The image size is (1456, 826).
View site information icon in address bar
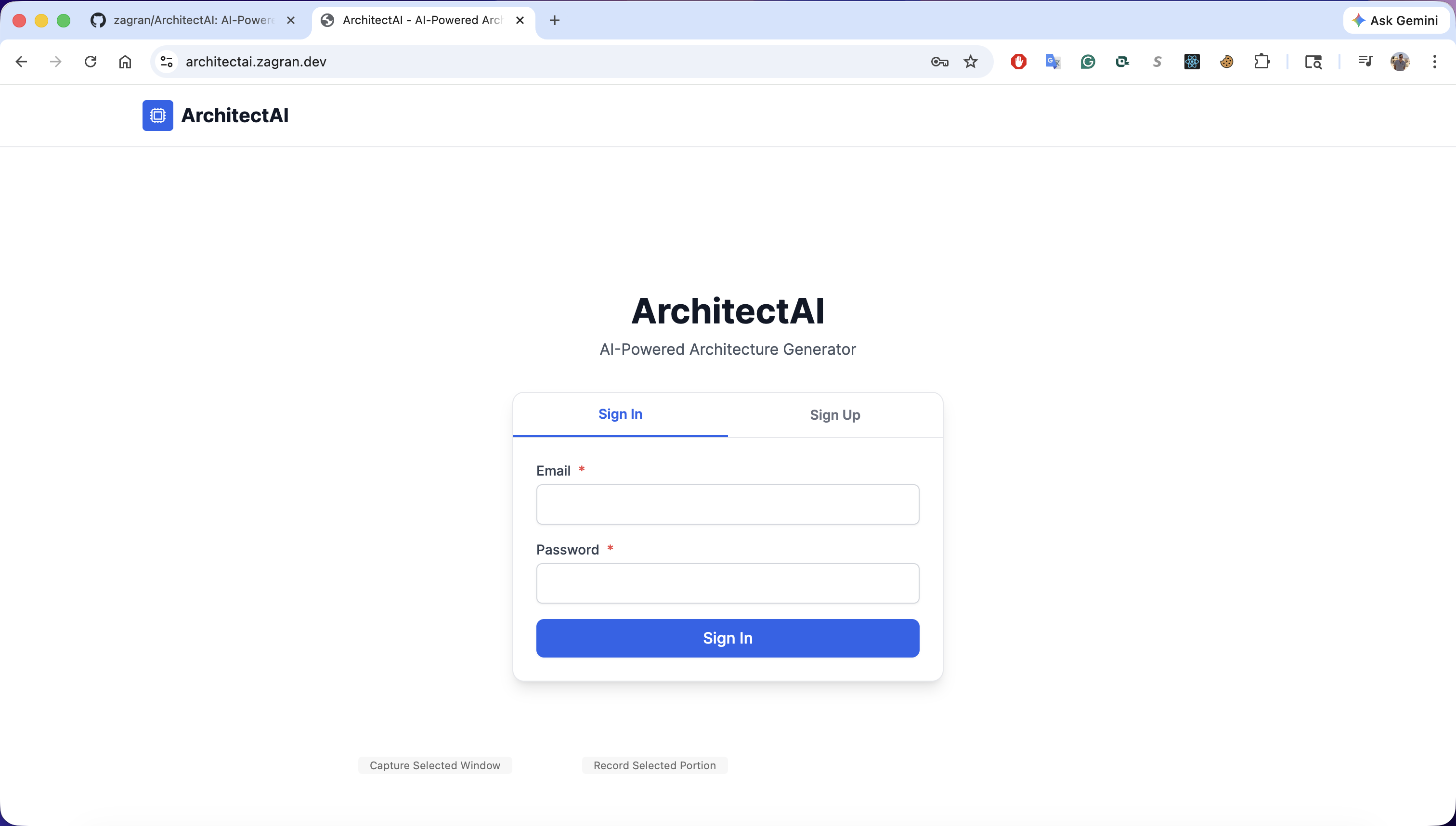tap(166, 62)
